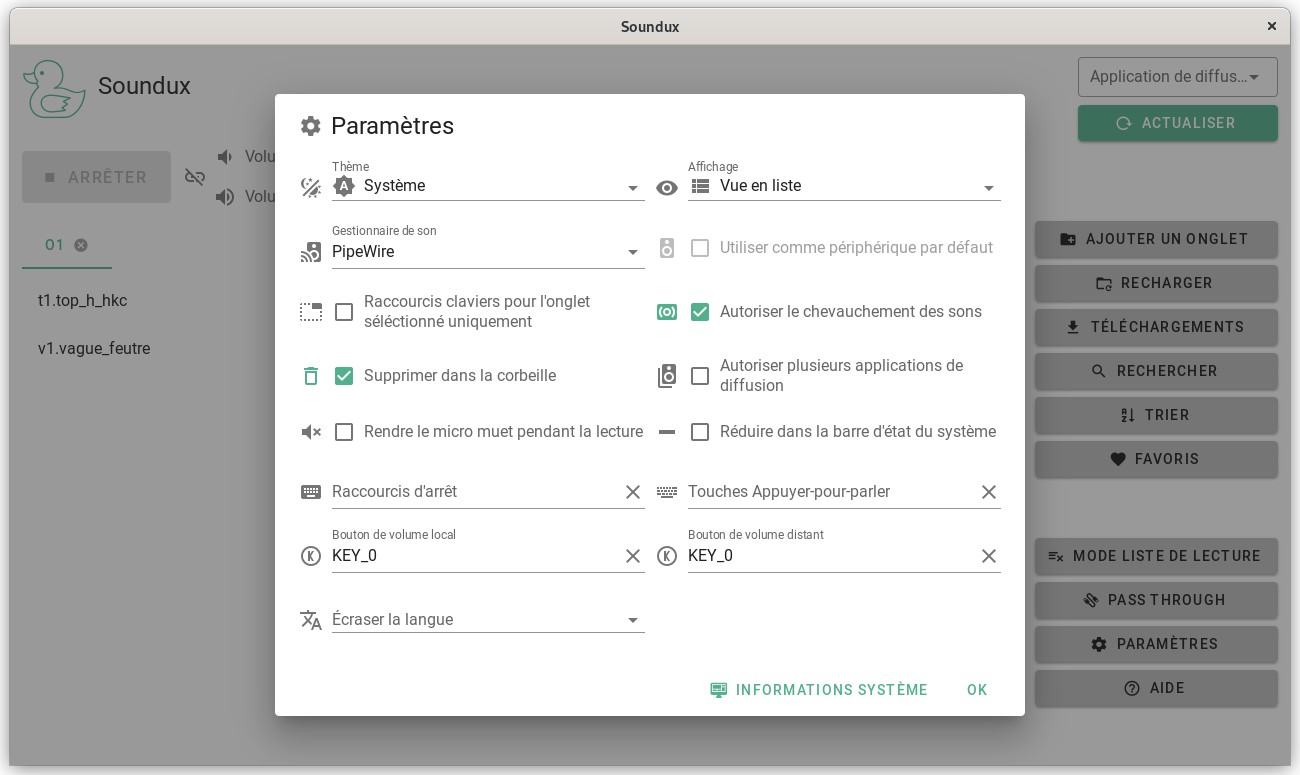Disable Autoriser le chevauchement des sons
The image size is (1300, 775).
pos(700,312)
